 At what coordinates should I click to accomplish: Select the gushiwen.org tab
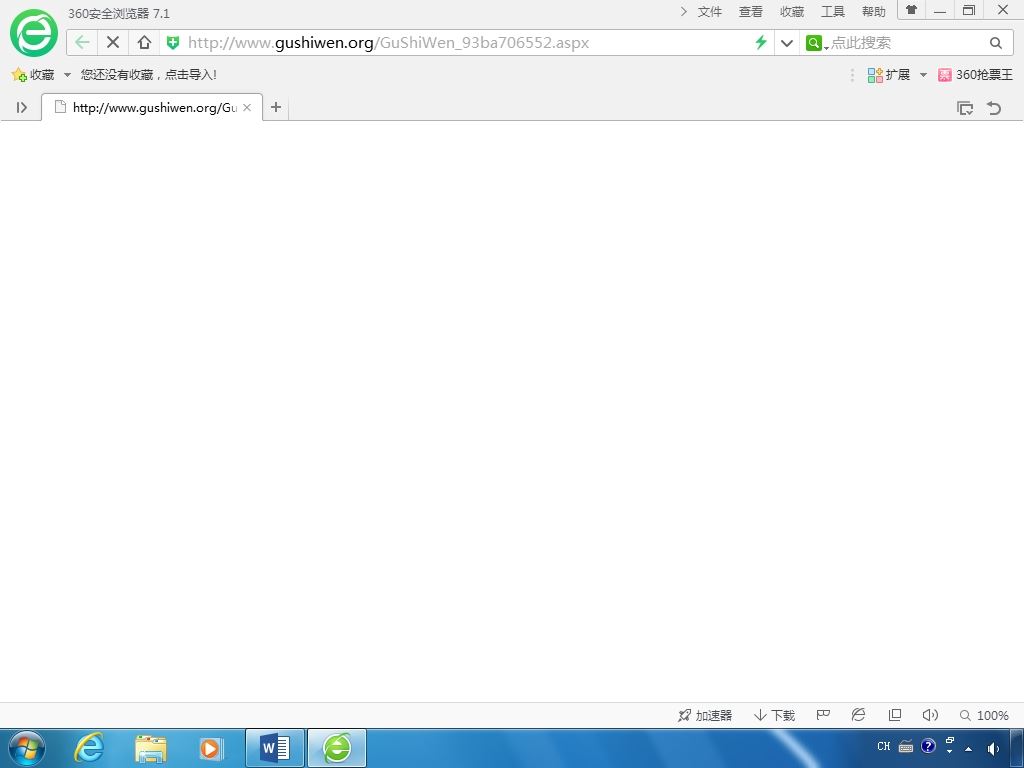pos(152,108)
